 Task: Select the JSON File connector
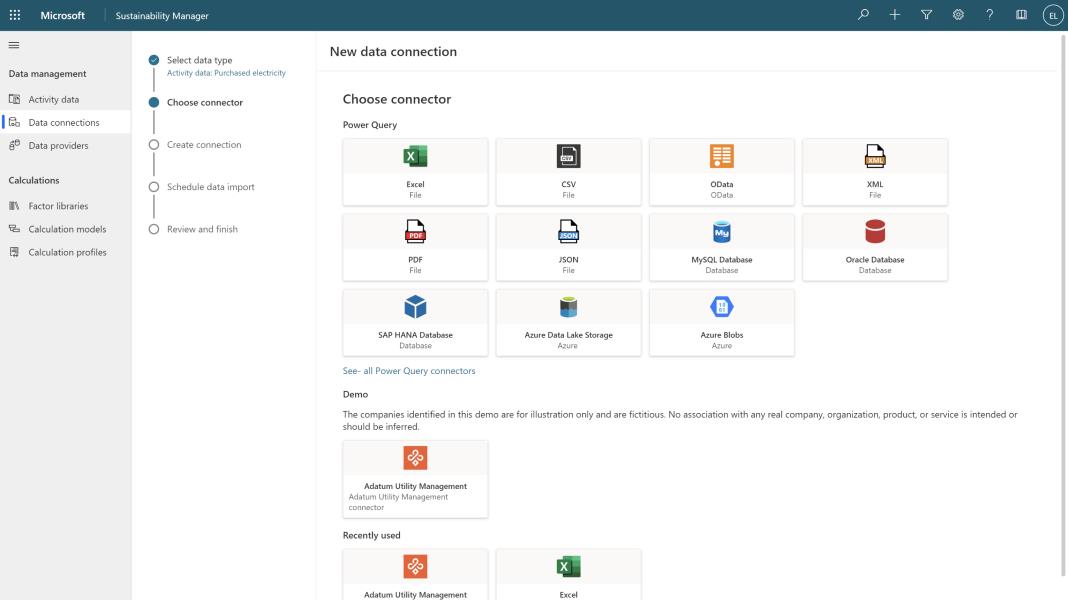pyautogui.click(x=568, y=246)
